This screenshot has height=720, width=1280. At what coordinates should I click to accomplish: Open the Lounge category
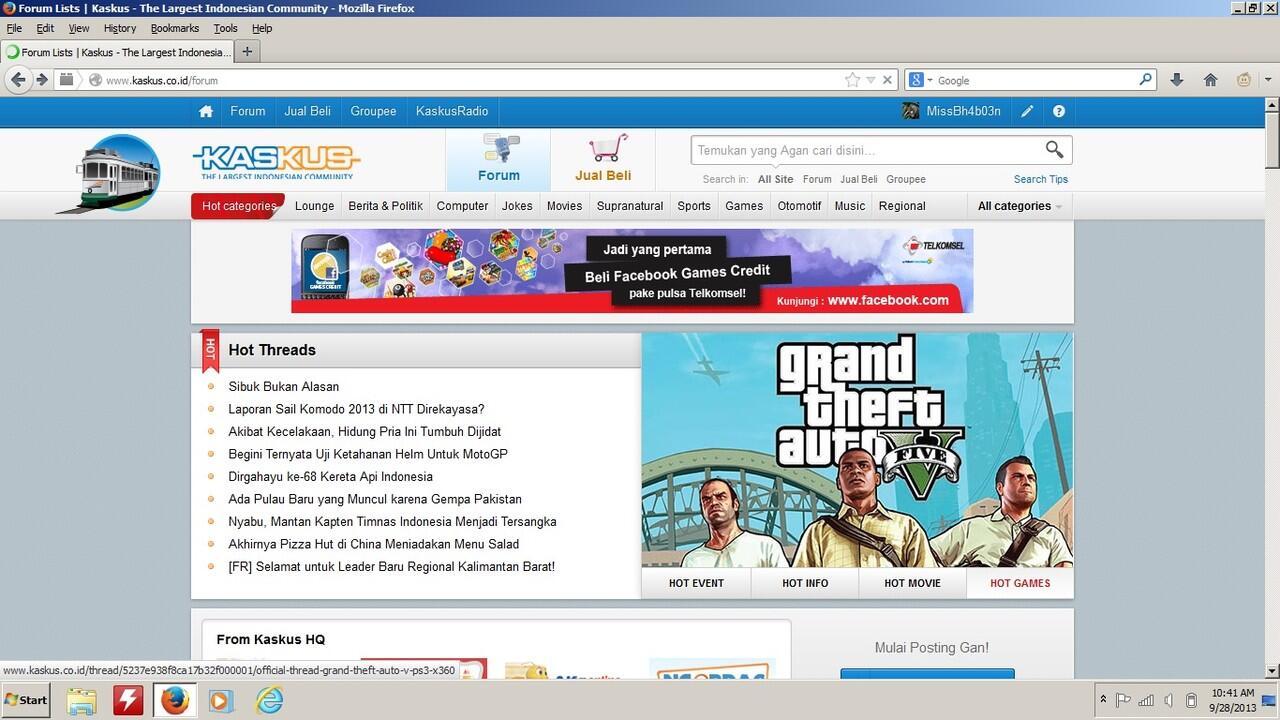pos(314,206)
